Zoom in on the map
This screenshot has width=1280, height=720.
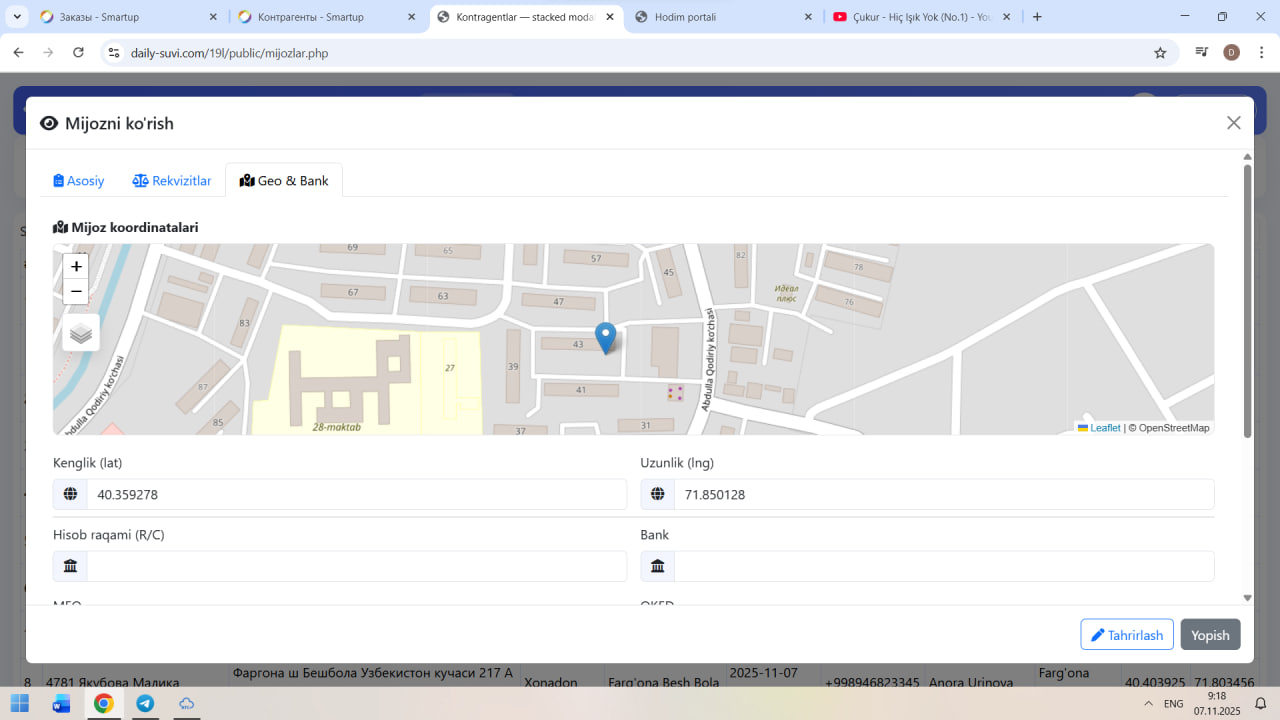(76, 267)
